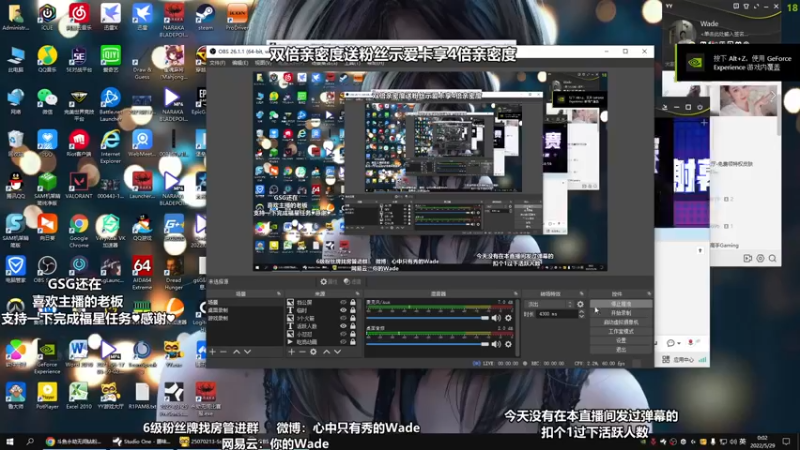This screenshot has width=800, height=450.
Task: Open Internet Explorer desktop shortcut
Action: click(x=110, y=146)
